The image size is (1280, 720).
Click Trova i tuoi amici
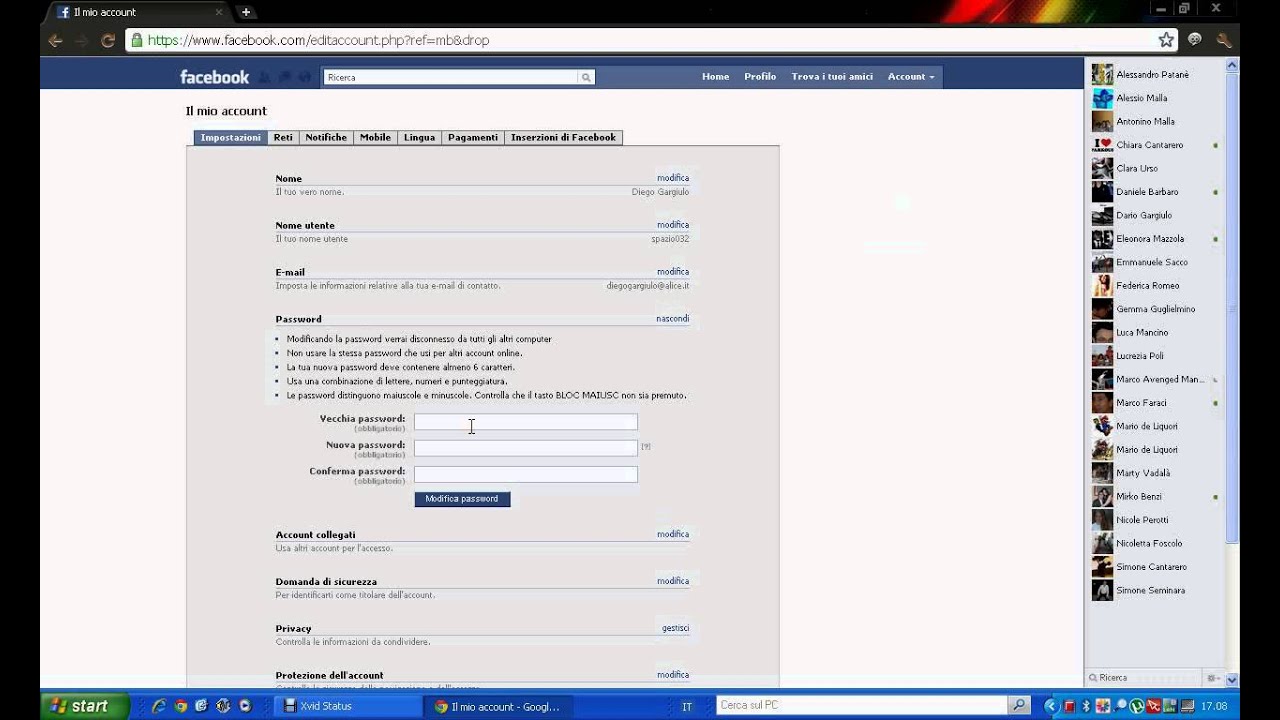coord(832,77)
